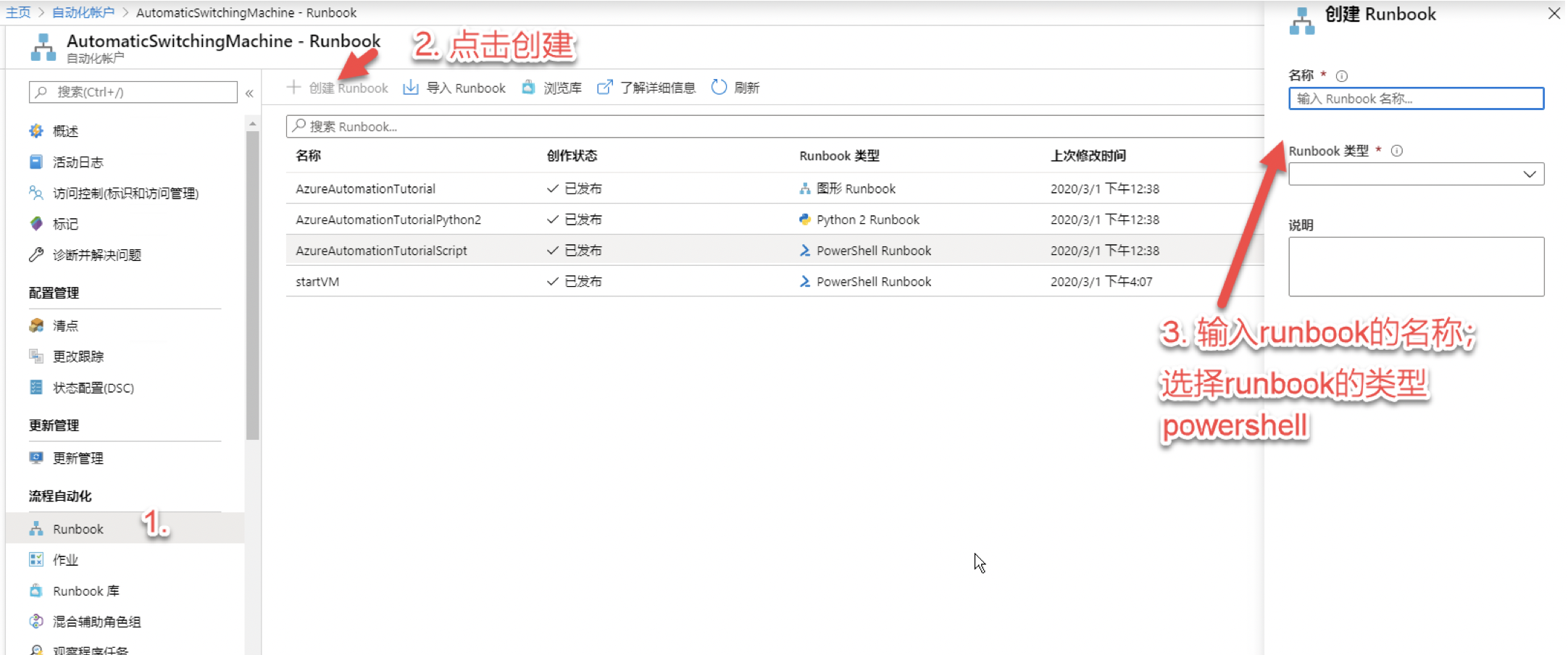1568x655 pixels.
Task: Click the sidebar vertical scrollbar
Action: (x=252, y=285)
